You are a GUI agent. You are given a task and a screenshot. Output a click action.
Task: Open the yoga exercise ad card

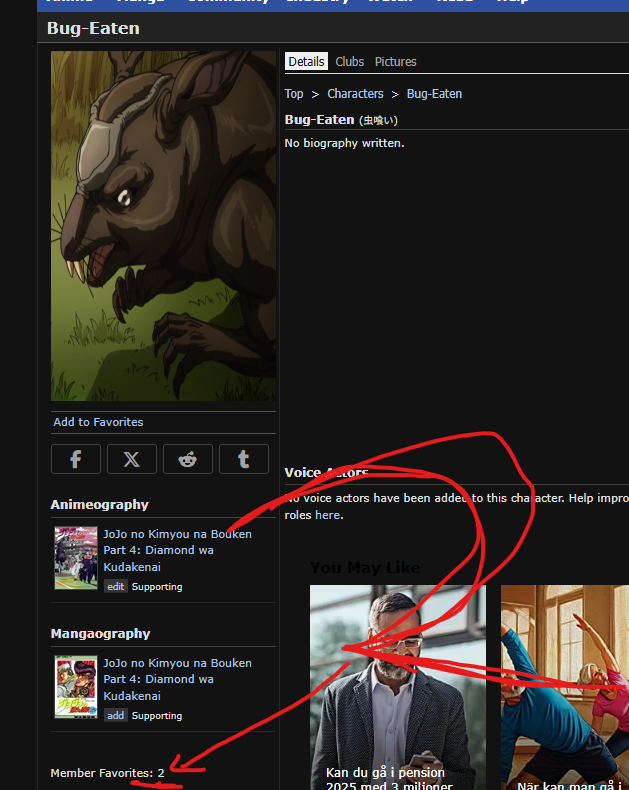[565, 687]
